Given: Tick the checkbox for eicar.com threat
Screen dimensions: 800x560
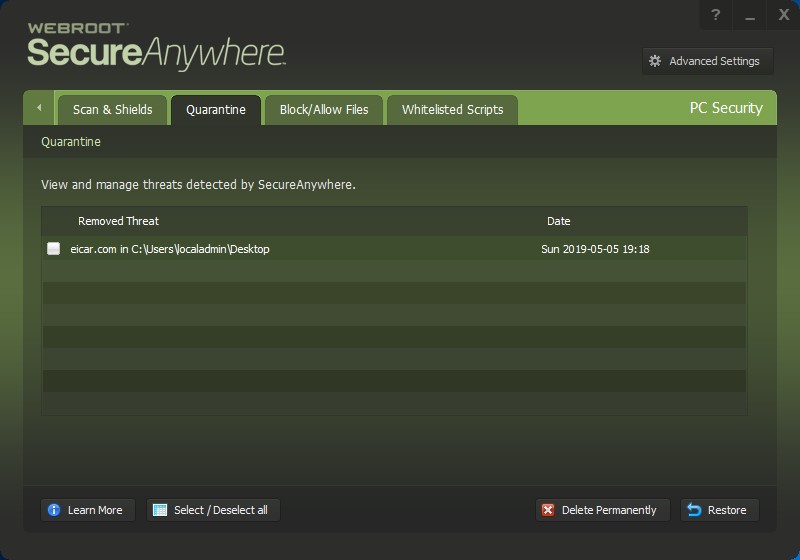Looking at the screenshot, I should (54, 248).
